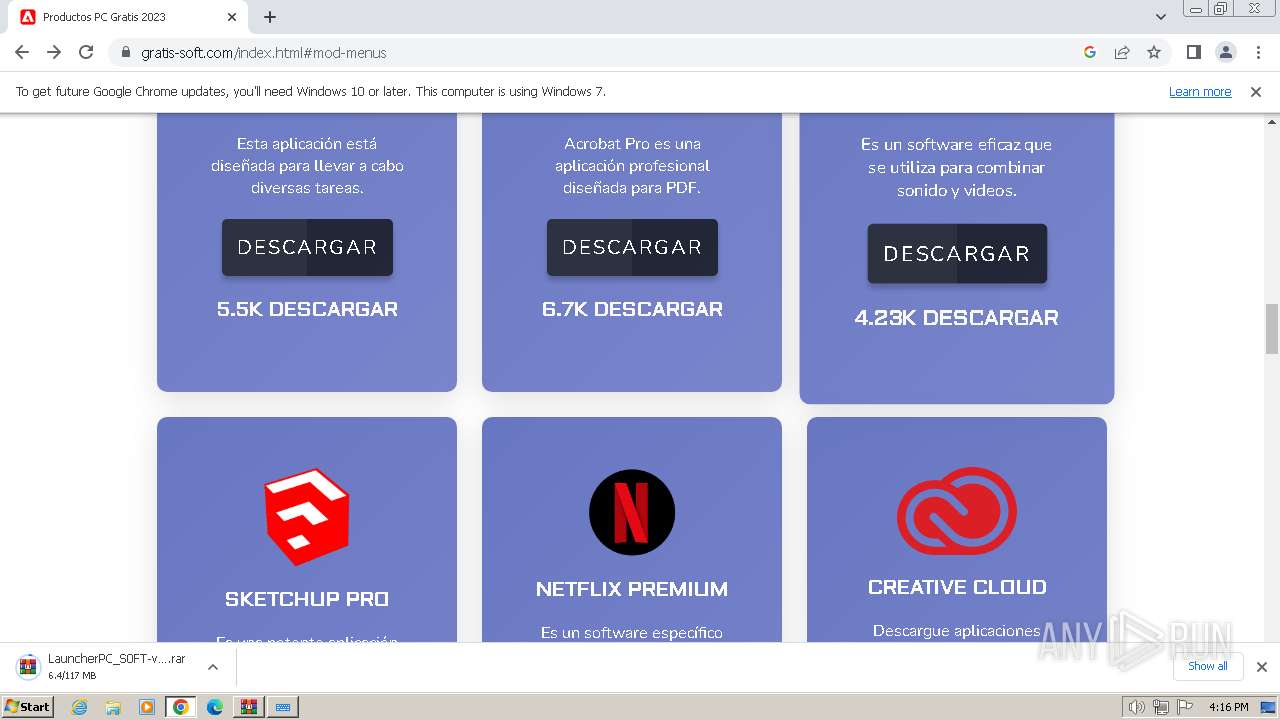This screenshot has height=720, width=1280.
Task: Click DESCARGAR for Acrobat Pro
Action: 632,247
